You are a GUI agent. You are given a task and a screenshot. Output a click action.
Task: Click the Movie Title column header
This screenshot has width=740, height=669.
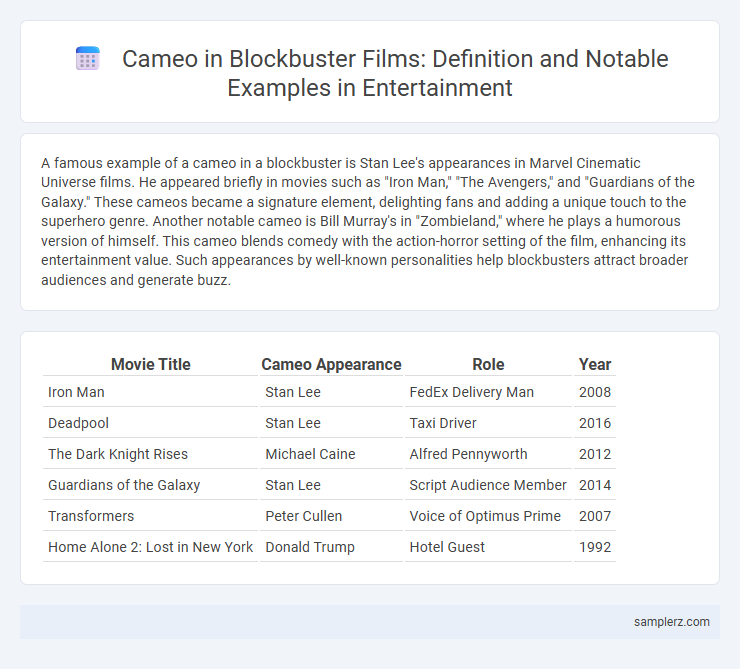[x=151, y=364]
